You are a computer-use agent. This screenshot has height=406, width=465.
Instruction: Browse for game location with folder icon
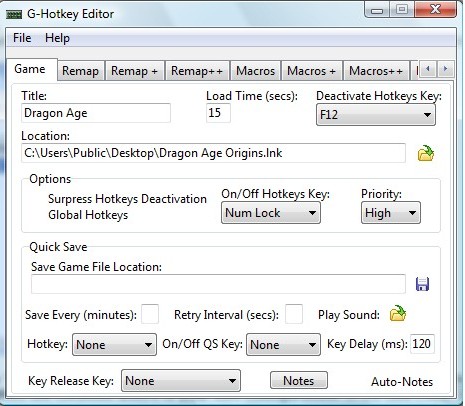426,153
